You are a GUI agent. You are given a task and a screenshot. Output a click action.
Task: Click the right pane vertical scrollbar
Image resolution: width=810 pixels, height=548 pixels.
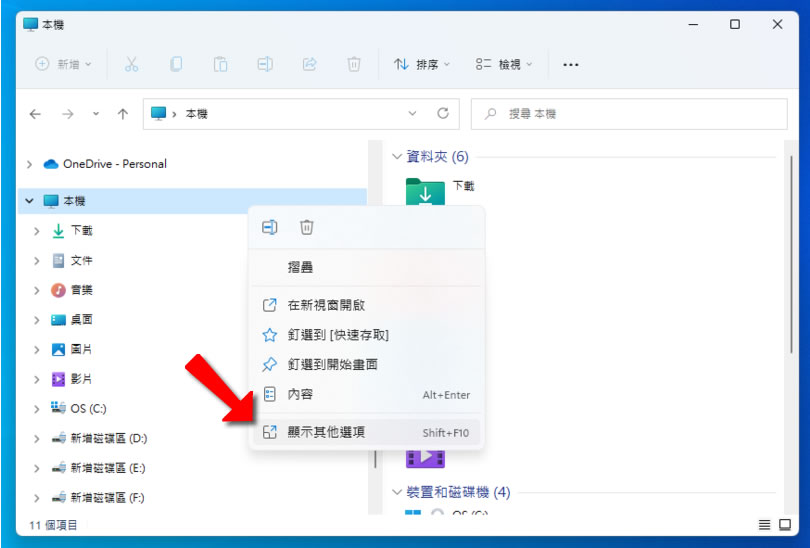pyautogui.click(x=791, y=255)
